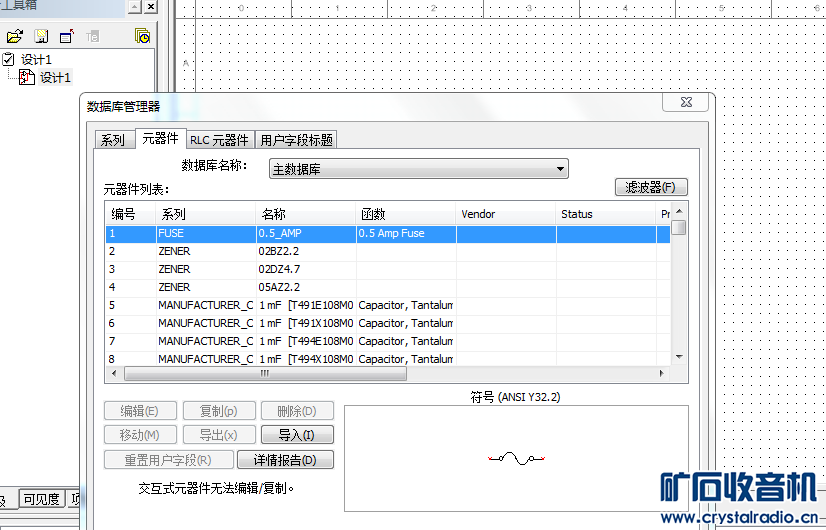This screenshot has height=530, width=826.
Task: Select component row with T494X108M0
Action: click(388, 358)
